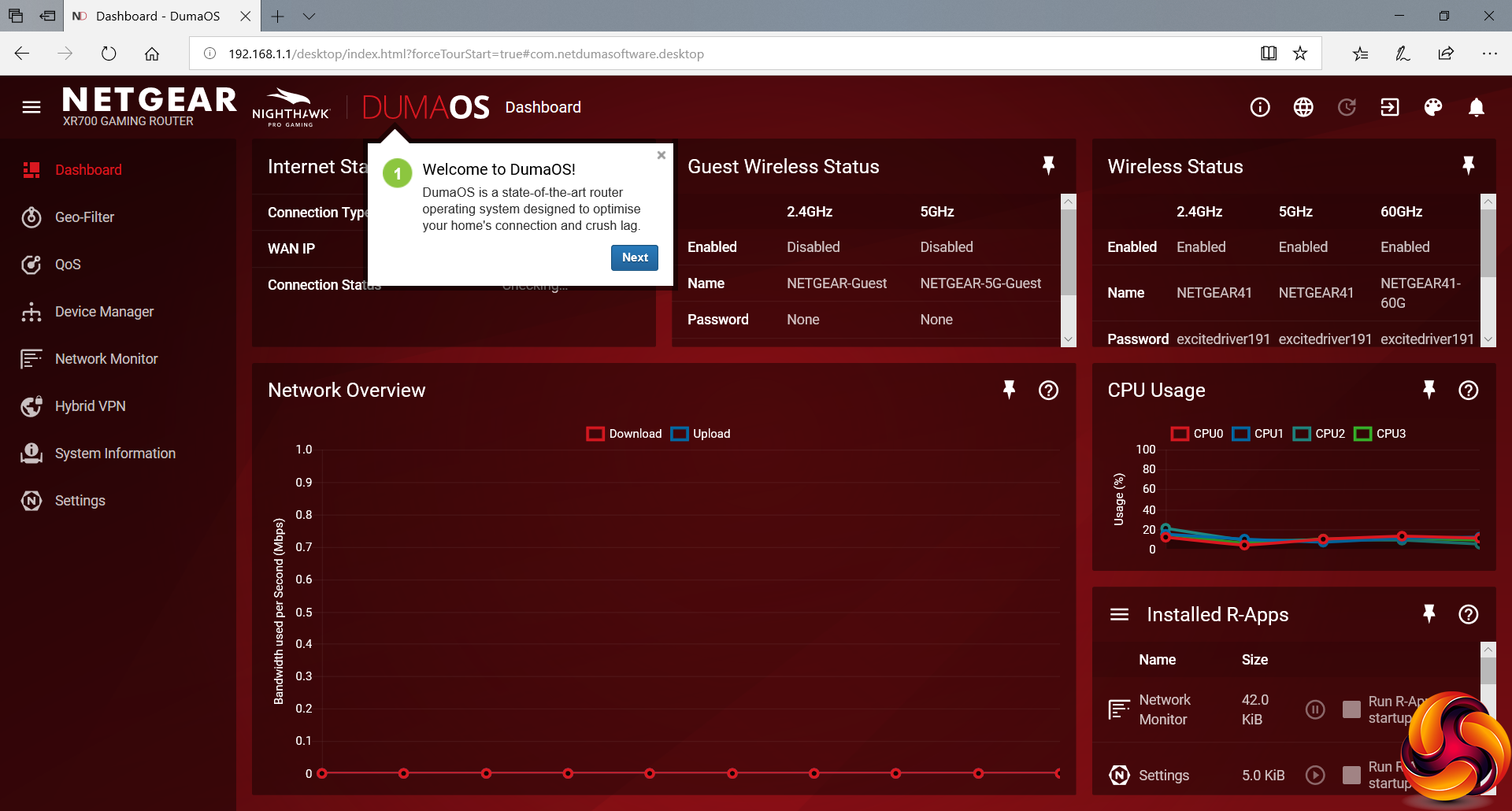
Task: Toggle CPU3 series in CPU legend
Action: pyautogui.click(x=1380, y=434)
